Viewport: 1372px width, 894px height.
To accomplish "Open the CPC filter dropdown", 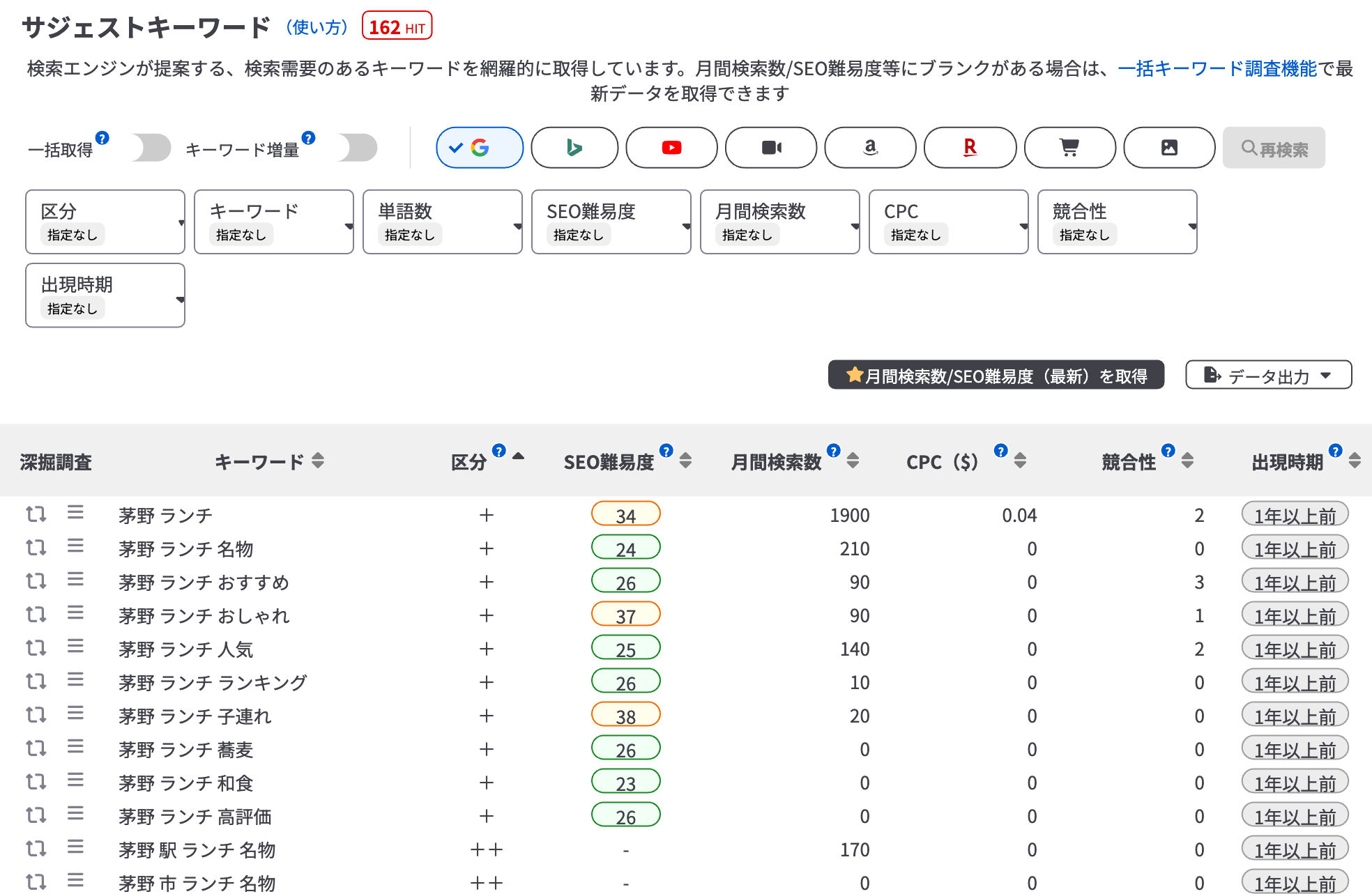I will coord(949,222).
